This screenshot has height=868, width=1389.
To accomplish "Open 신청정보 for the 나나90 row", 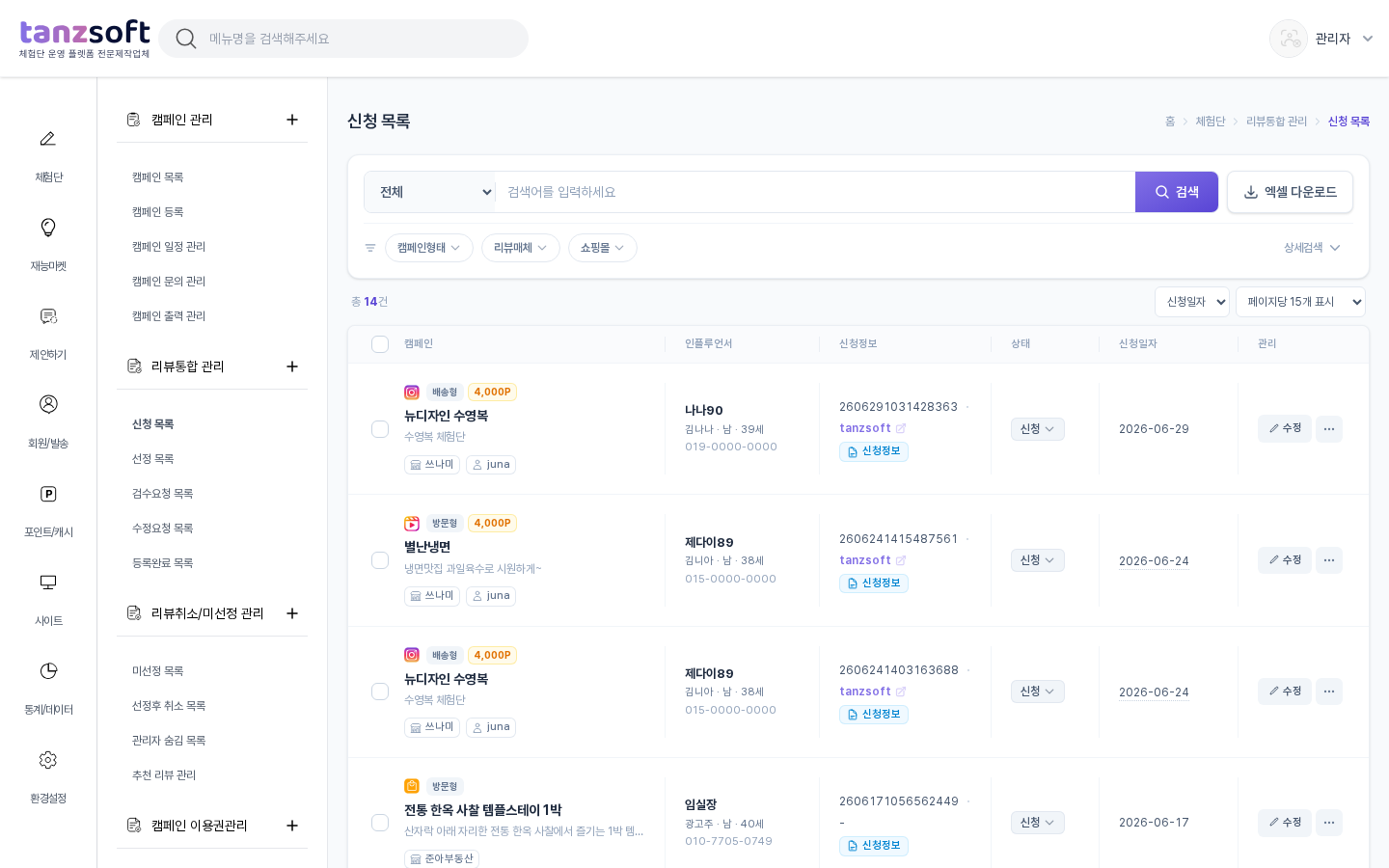I will click(x=874, y=451).
